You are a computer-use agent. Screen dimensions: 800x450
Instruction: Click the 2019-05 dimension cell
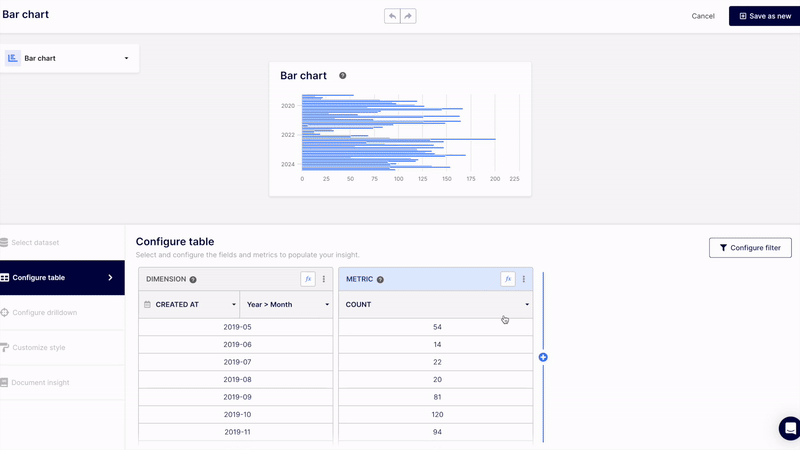pyautogui.click(x=236, y=327)
